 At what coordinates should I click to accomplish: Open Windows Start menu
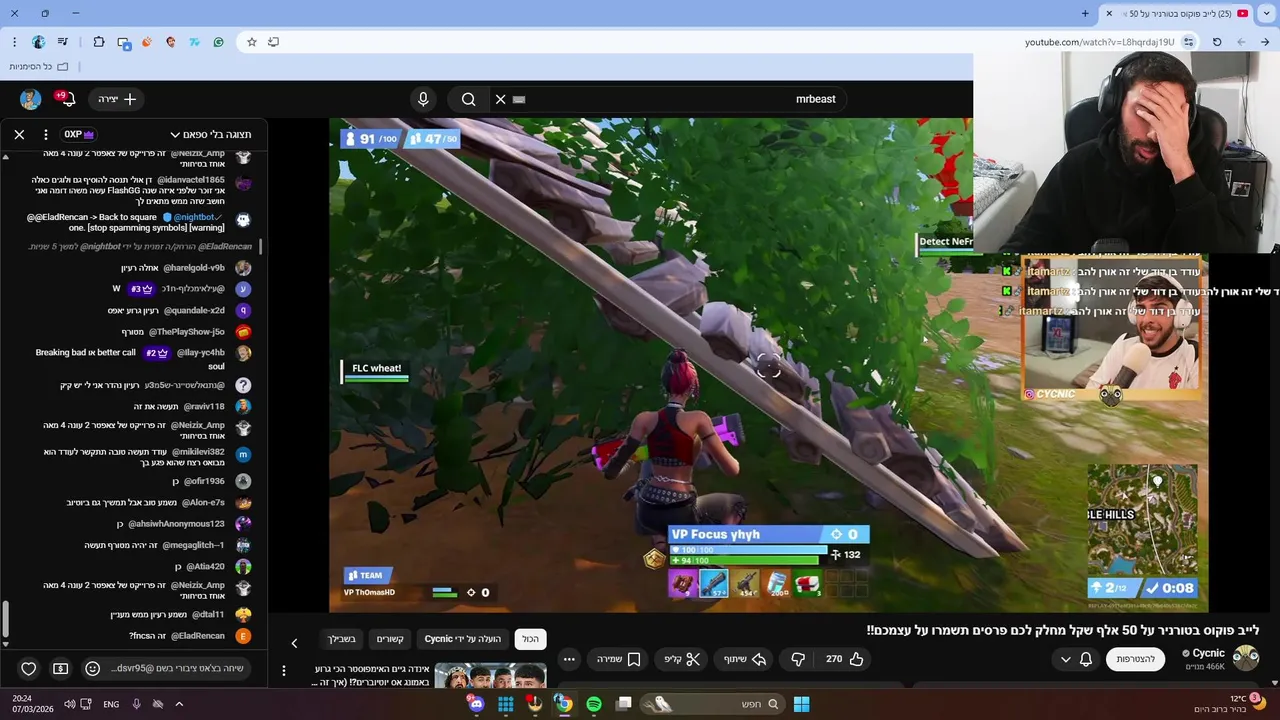pyautogui.click(x=801, y=704)
